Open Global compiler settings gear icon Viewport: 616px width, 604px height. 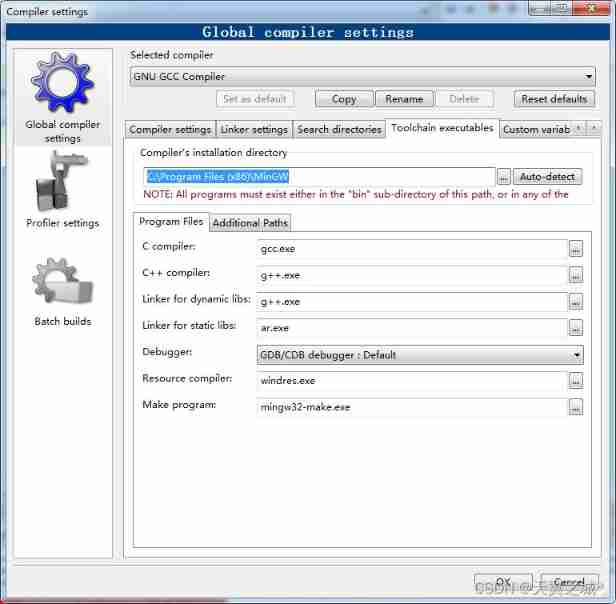click(x=62, y=82)
